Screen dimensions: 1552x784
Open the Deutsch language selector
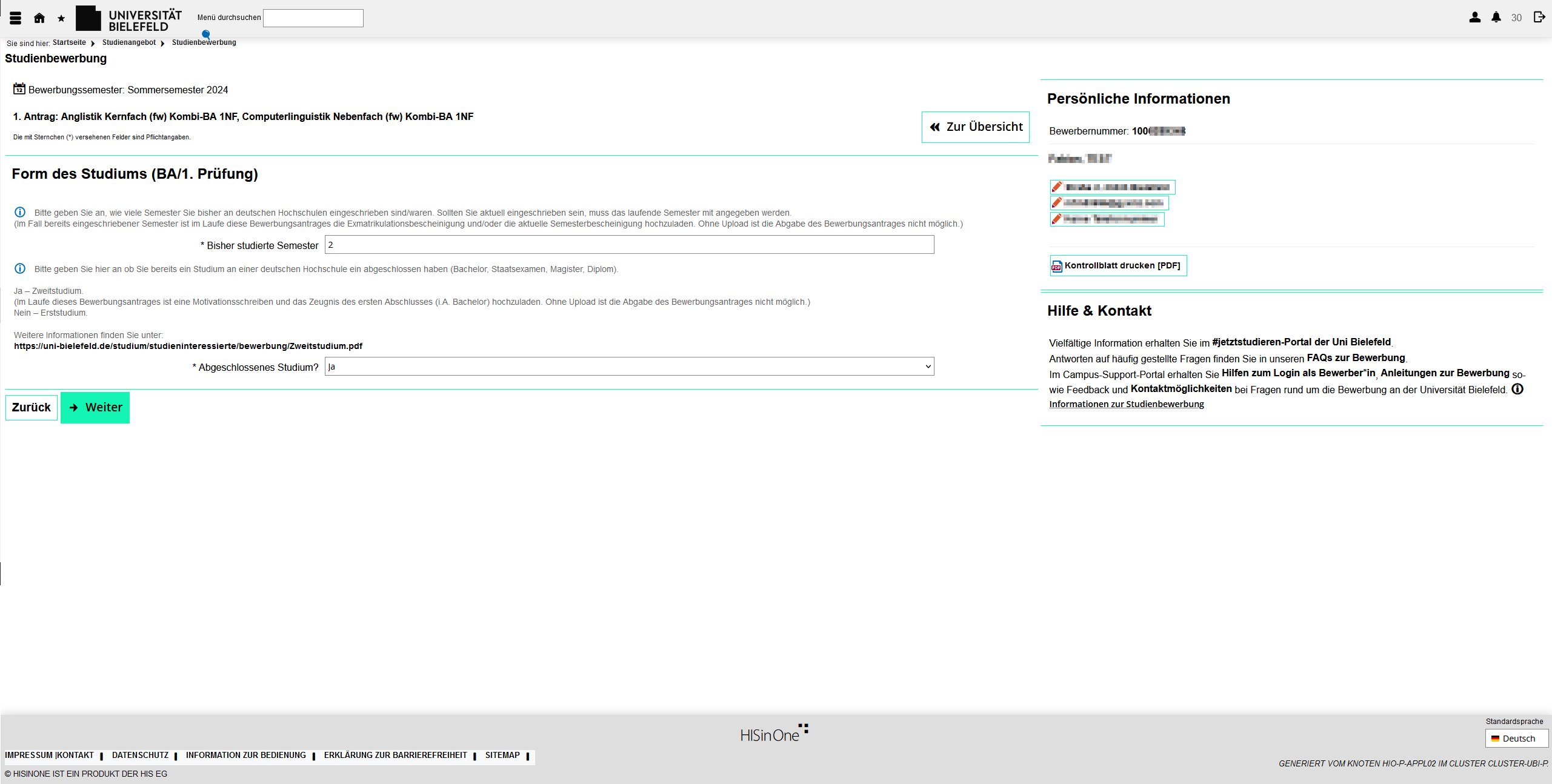point(1517,739)
